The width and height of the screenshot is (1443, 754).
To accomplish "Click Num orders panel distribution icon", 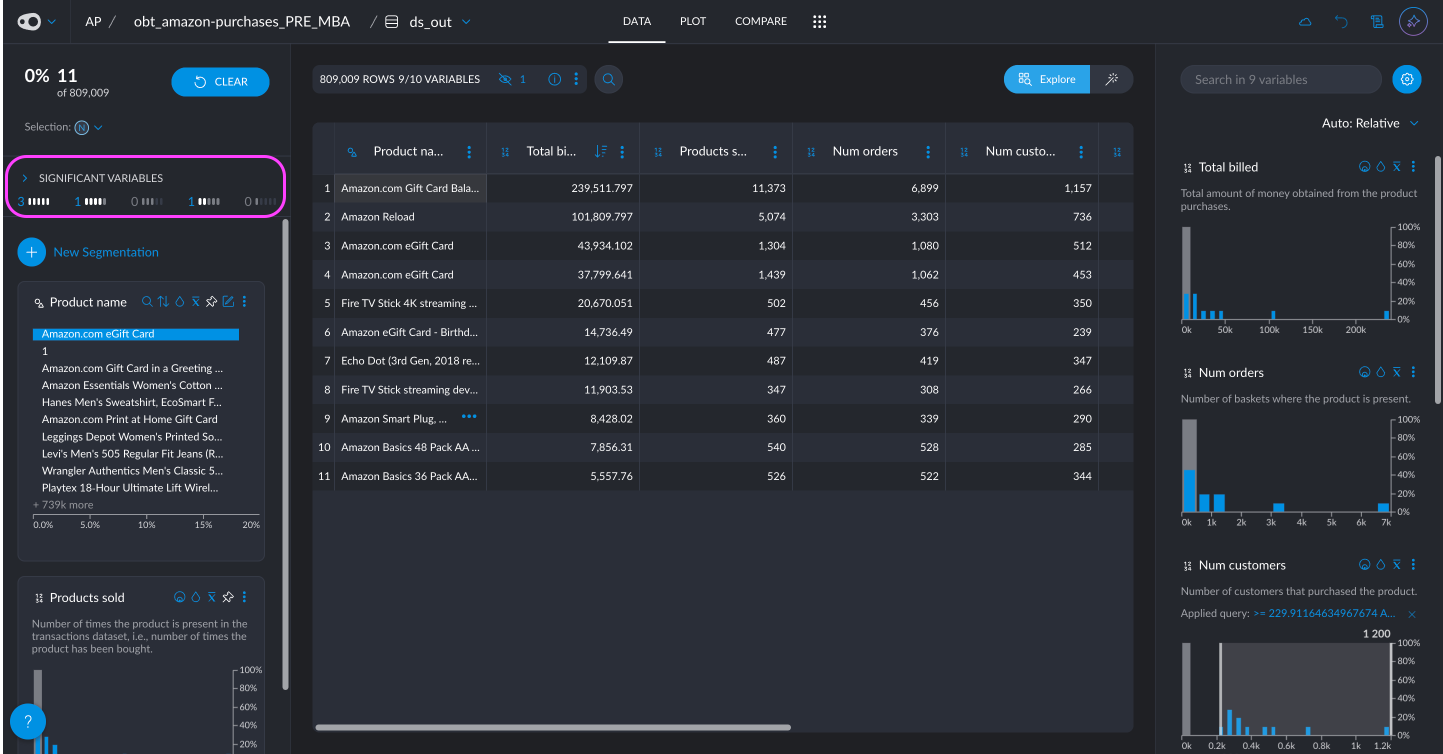I will [1364, 372].
